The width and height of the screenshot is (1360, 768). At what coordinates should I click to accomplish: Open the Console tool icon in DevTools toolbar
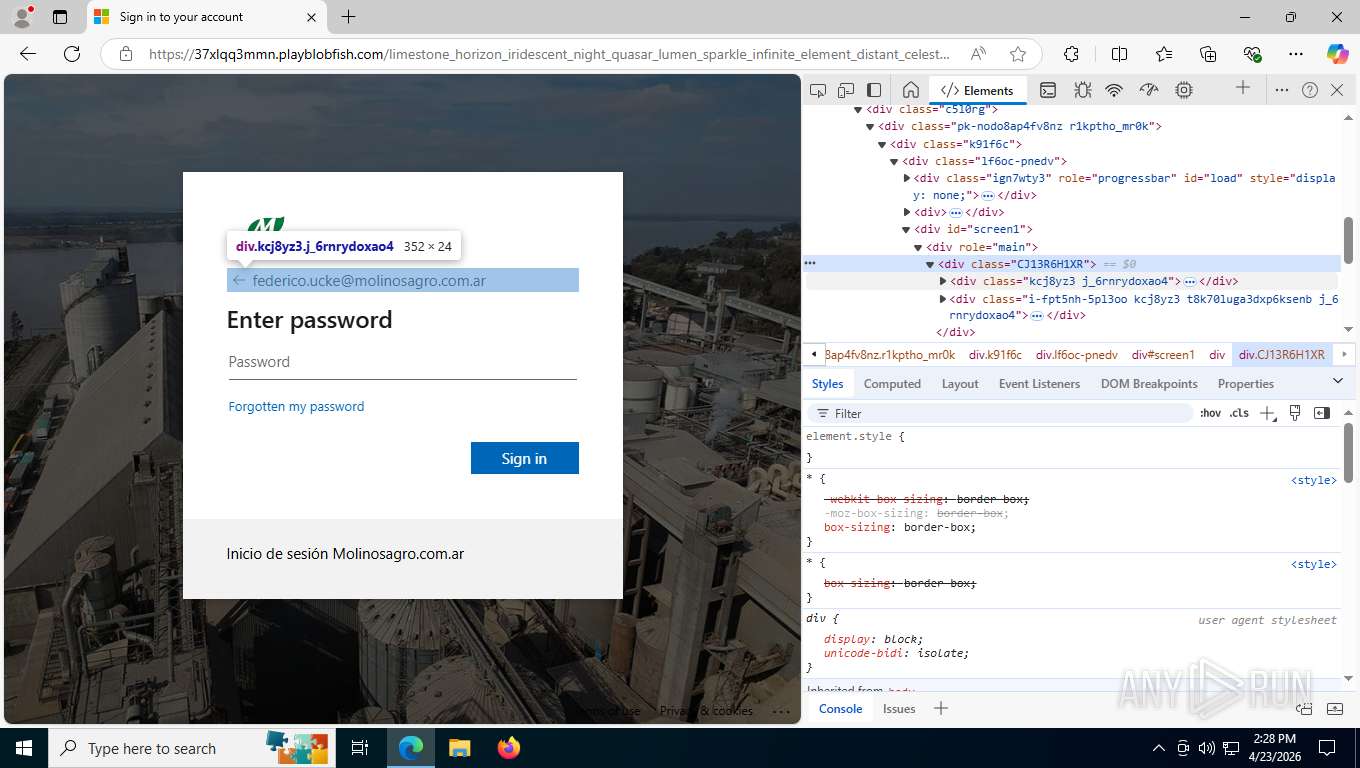click(x=1047, y=90)
